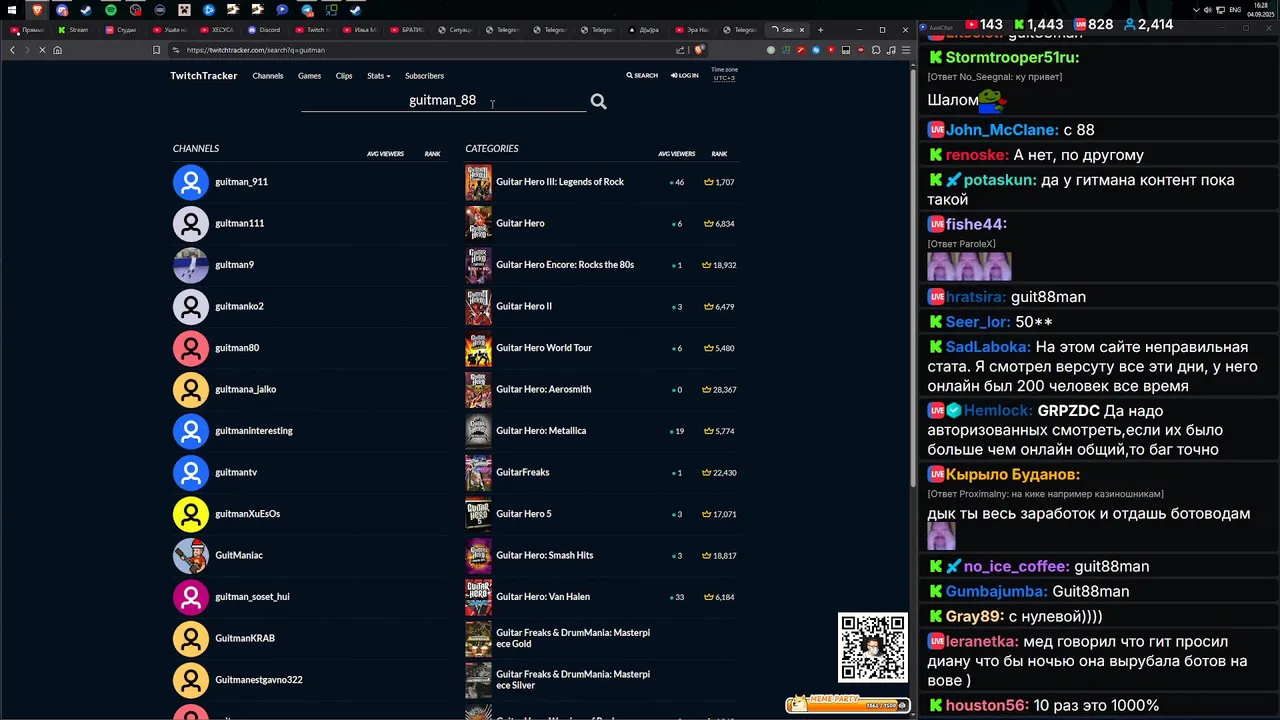Image resolution: width=1280 pixels, height=720 pixels.
Task: Click the Windows Start button
Action: pos(12,10)
